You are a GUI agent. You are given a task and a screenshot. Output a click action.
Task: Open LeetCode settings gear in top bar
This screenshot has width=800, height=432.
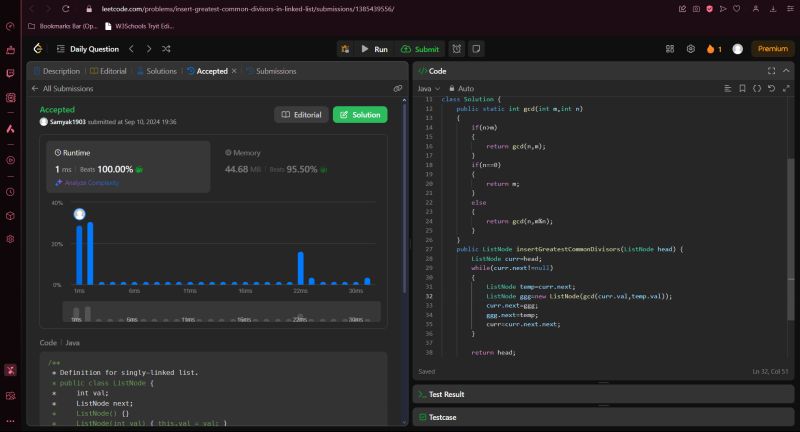point(690,49)
